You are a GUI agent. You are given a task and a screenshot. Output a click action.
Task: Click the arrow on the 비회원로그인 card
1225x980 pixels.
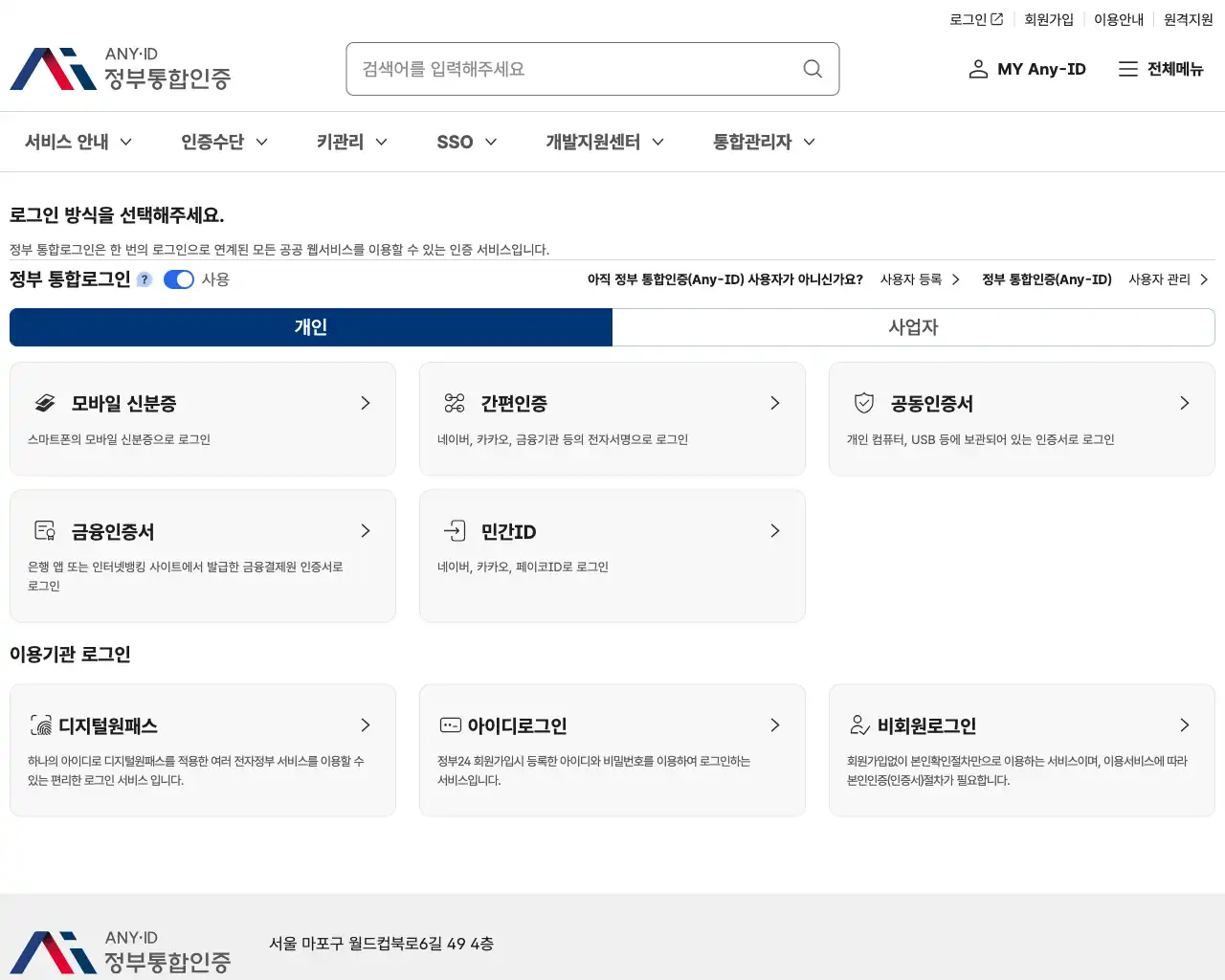[1185, 725]
